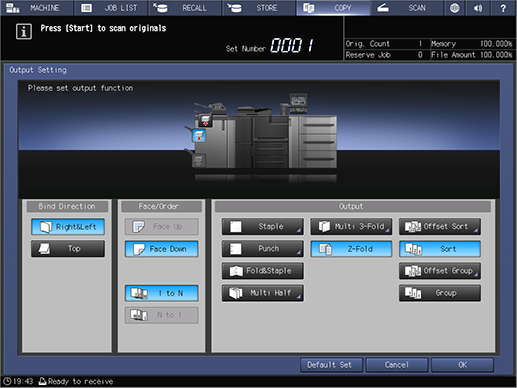Click the Staple button's page icon
Image resolution: width=517 pixels, height=388 pixels.
coord(236,227)
